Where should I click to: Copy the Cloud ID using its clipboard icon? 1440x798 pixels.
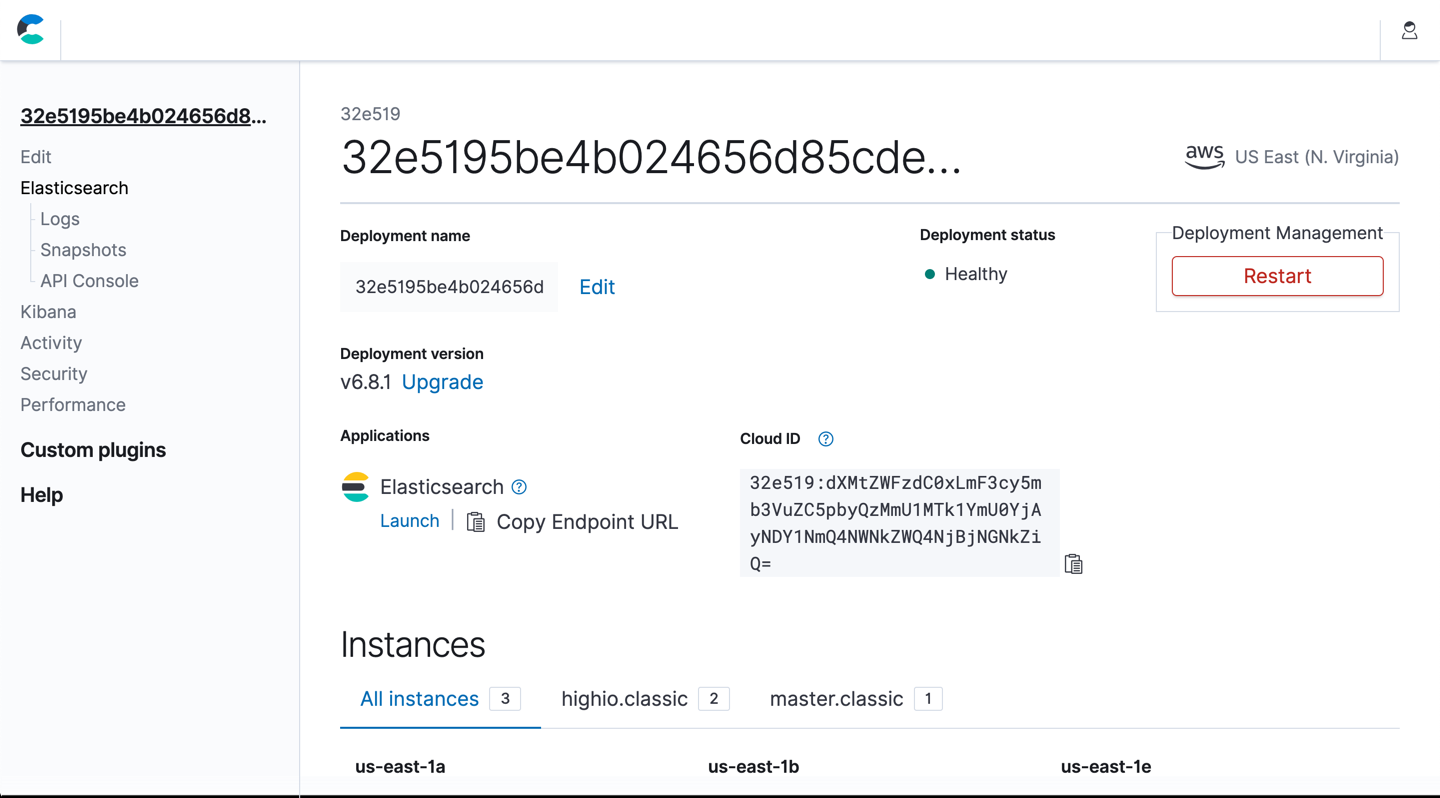coord(1074,564)
